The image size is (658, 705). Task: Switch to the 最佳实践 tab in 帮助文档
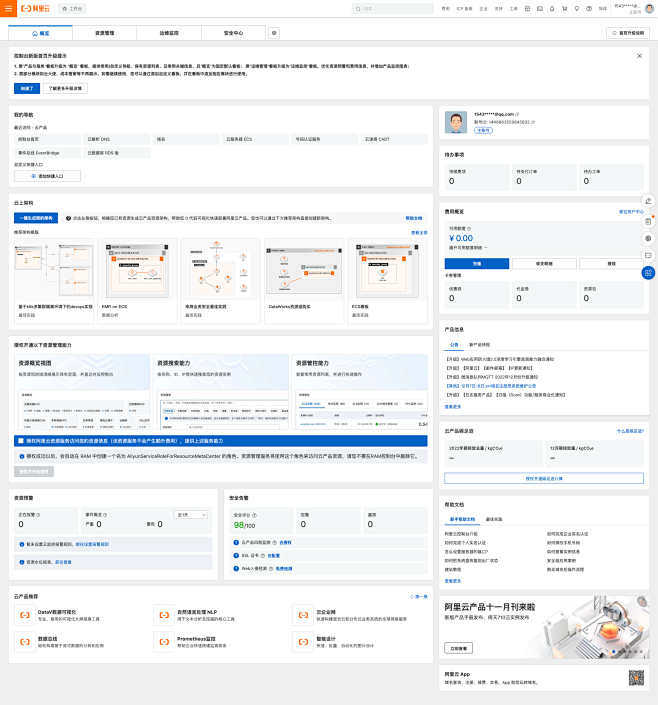pos(494,519)
